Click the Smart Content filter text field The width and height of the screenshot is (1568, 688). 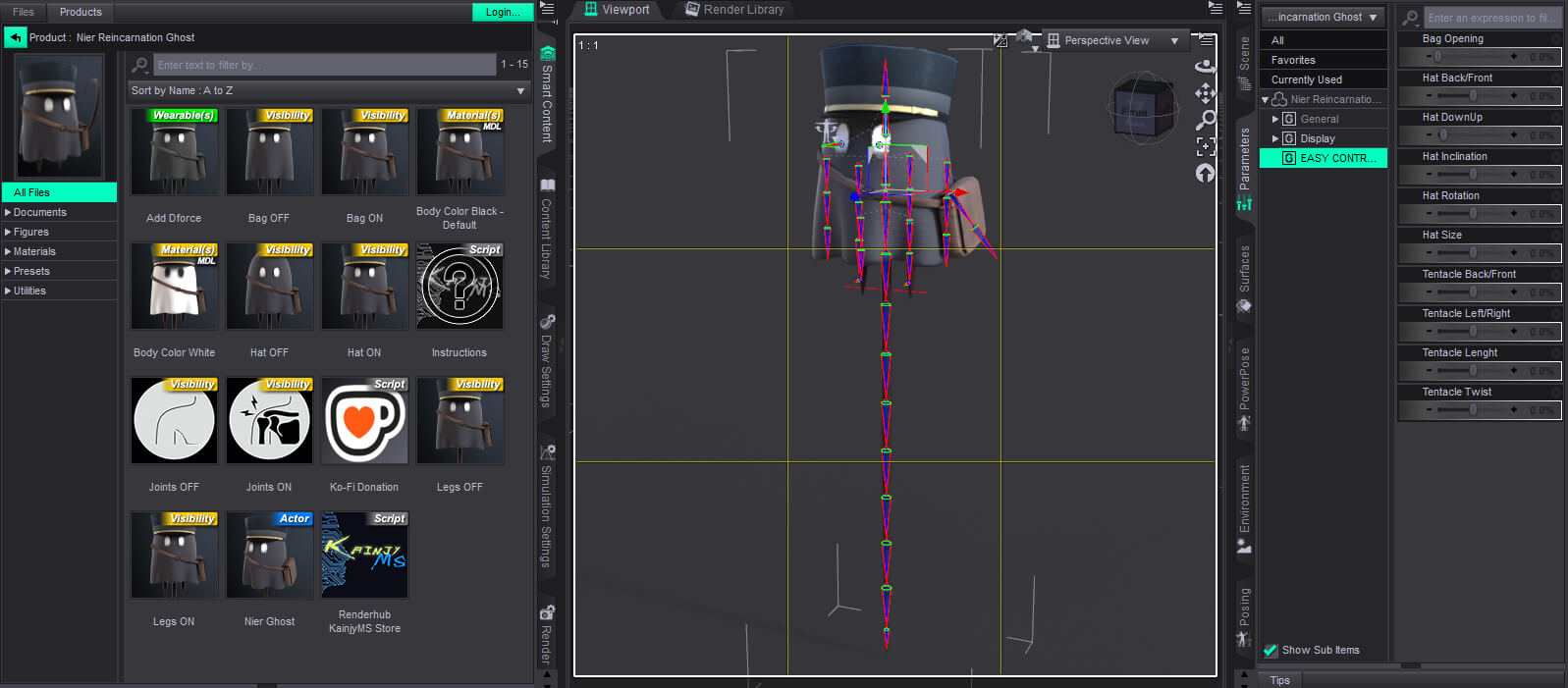click(325, 65)
